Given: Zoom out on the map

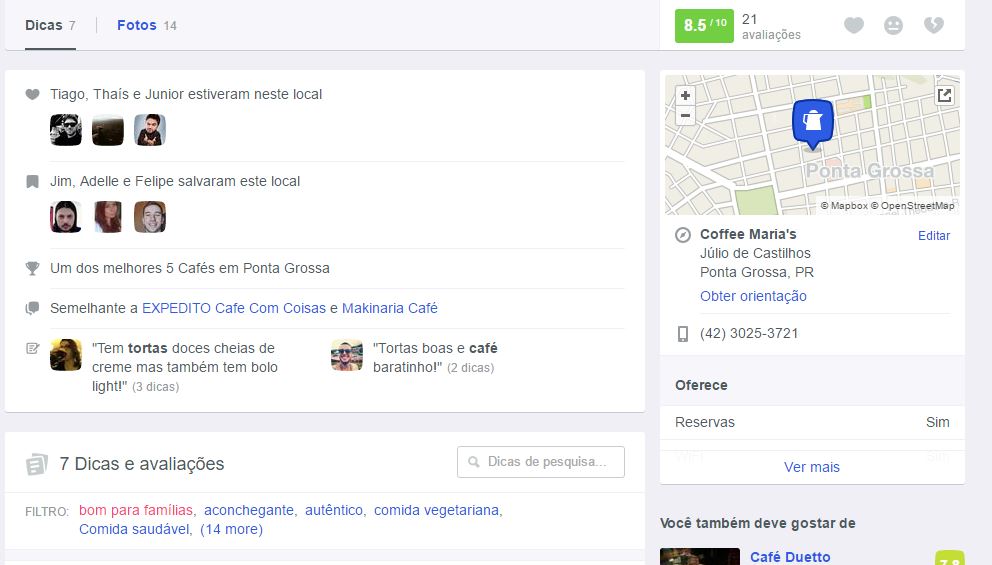Looking at the screenshot, I should point(685,115).
